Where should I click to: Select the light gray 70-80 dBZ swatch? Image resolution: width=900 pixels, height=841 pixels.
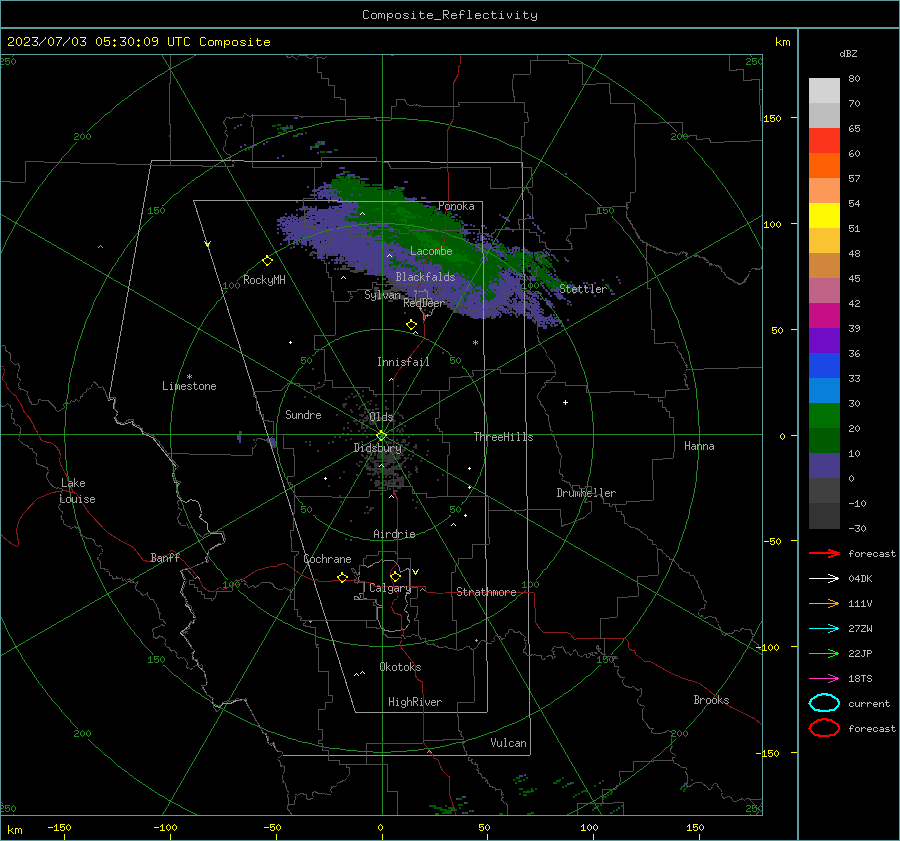(824, 90)
